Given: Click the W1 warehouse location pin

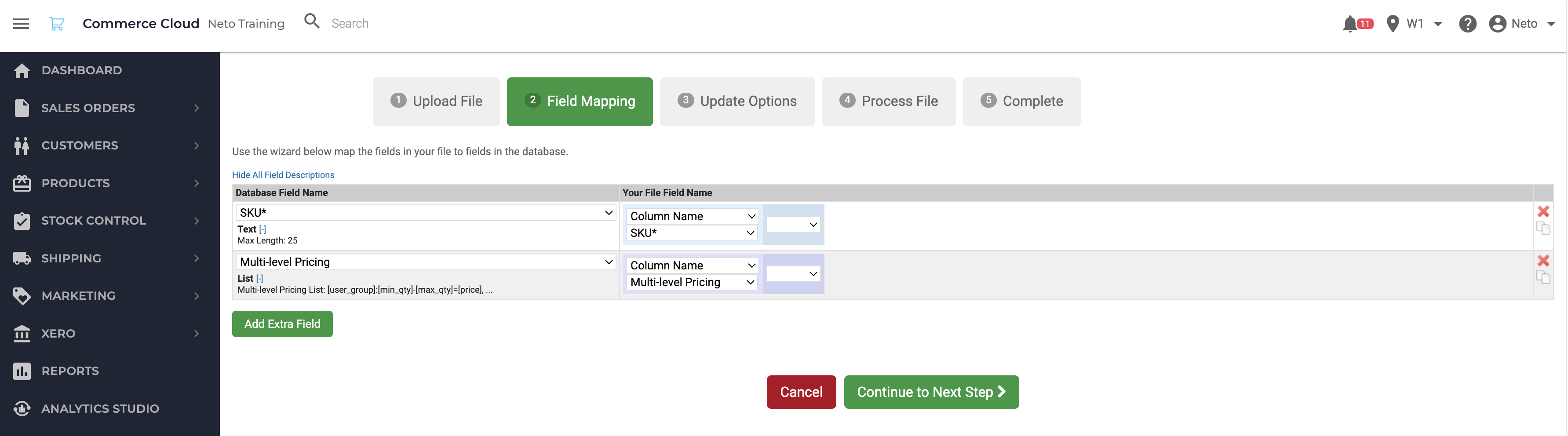Looking at the screenshot, I should (x=1392, y=24).
